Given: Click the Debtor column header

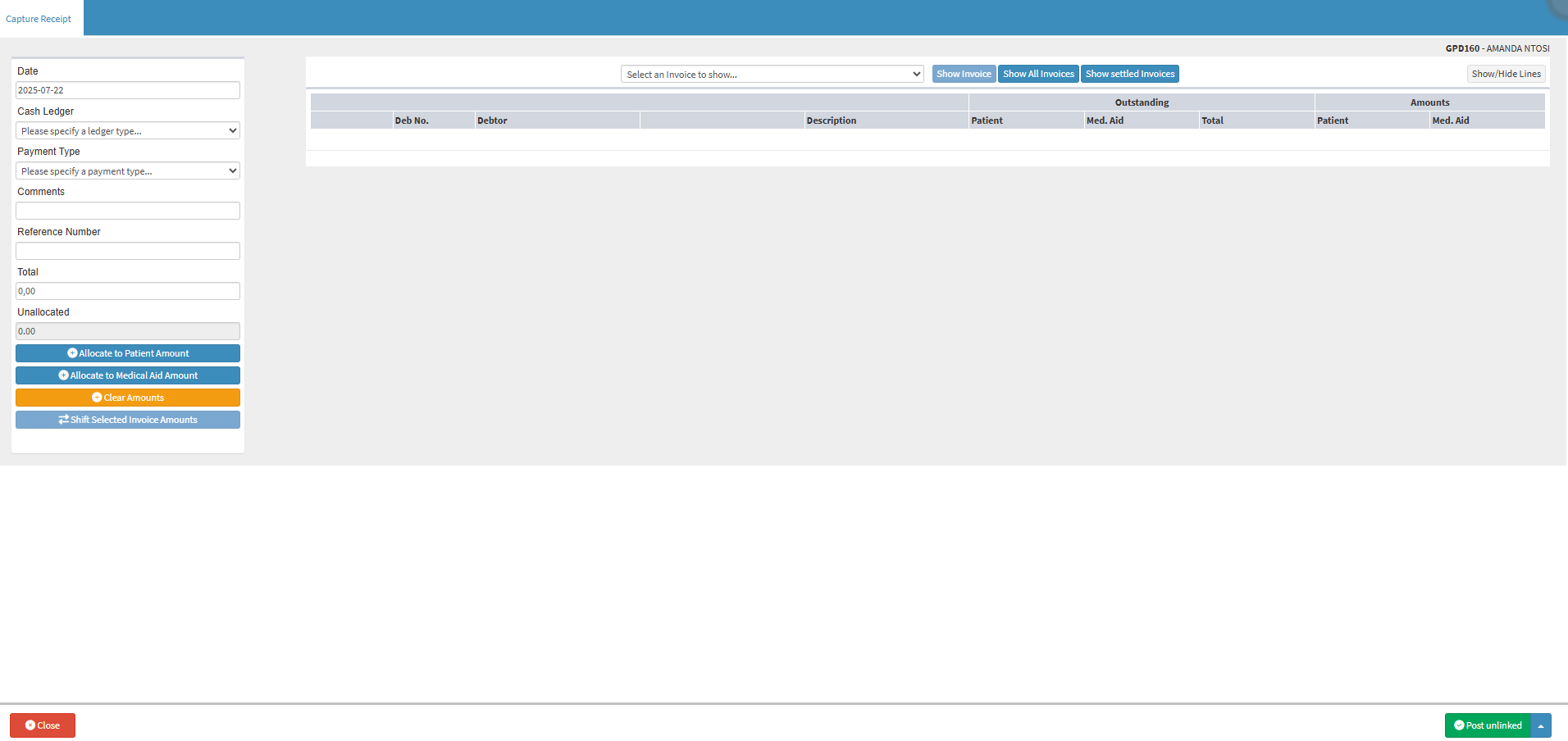Looking at the screenshot, I should click(x=557, y=120).
